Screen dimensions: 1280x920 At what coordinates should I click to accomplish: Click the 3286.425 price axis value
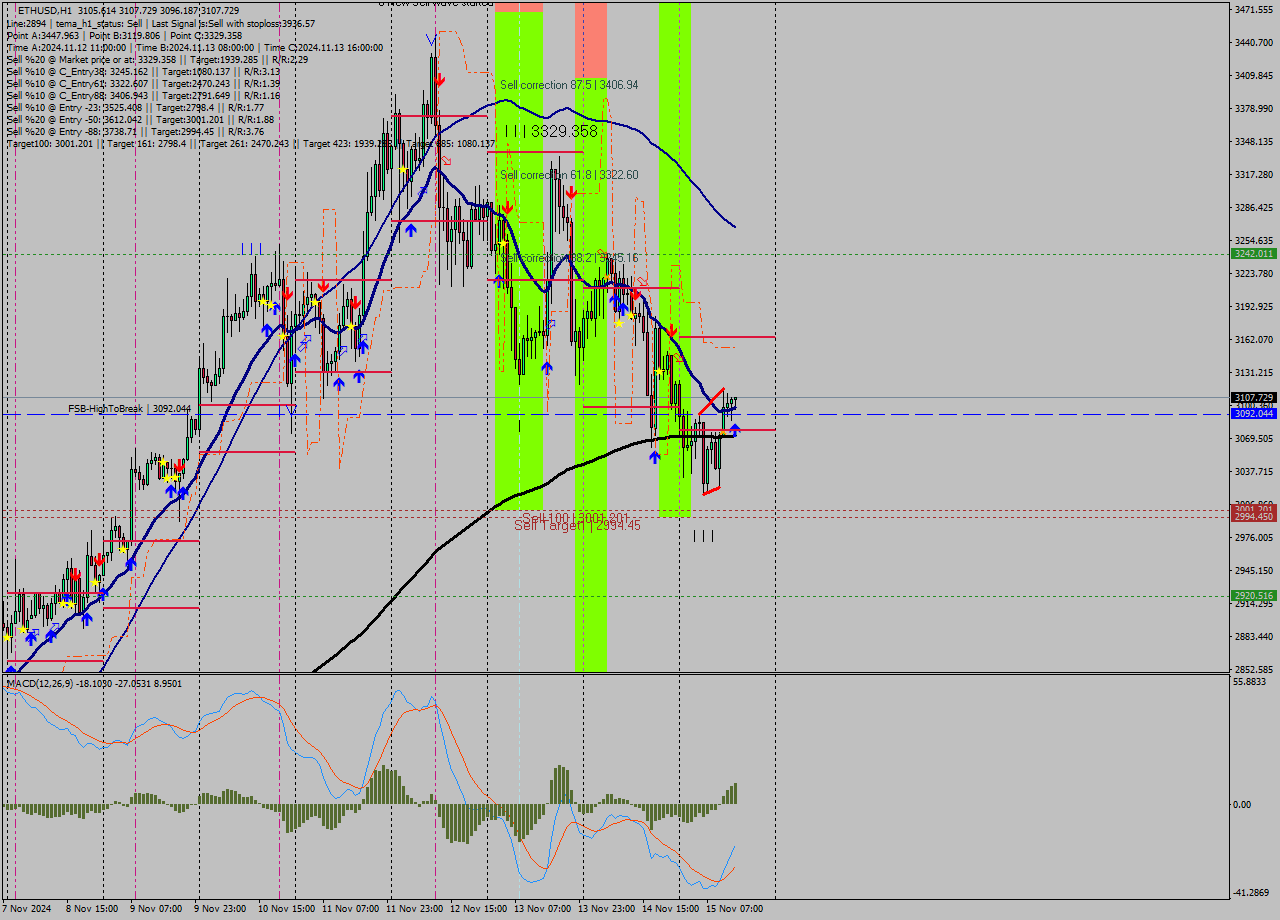[1253, 207]
